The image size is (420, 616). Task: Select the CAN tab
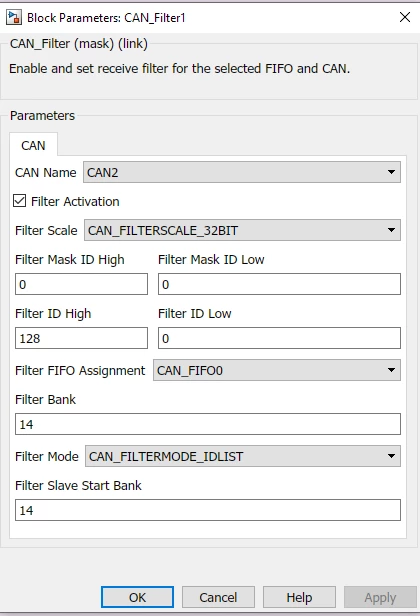click(x=33, y=145)
